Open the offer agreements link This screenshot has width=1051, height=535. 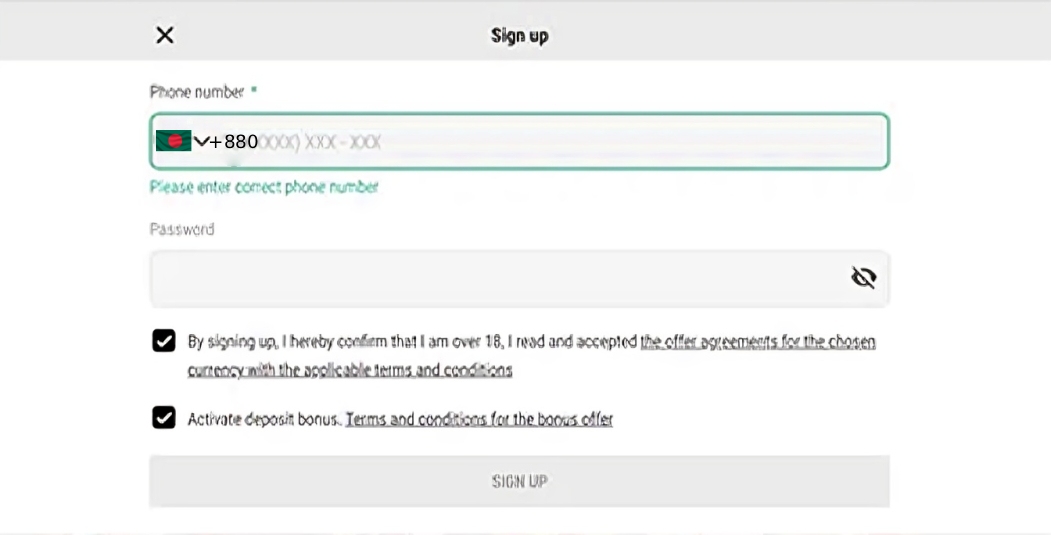[x=757, y=342]
